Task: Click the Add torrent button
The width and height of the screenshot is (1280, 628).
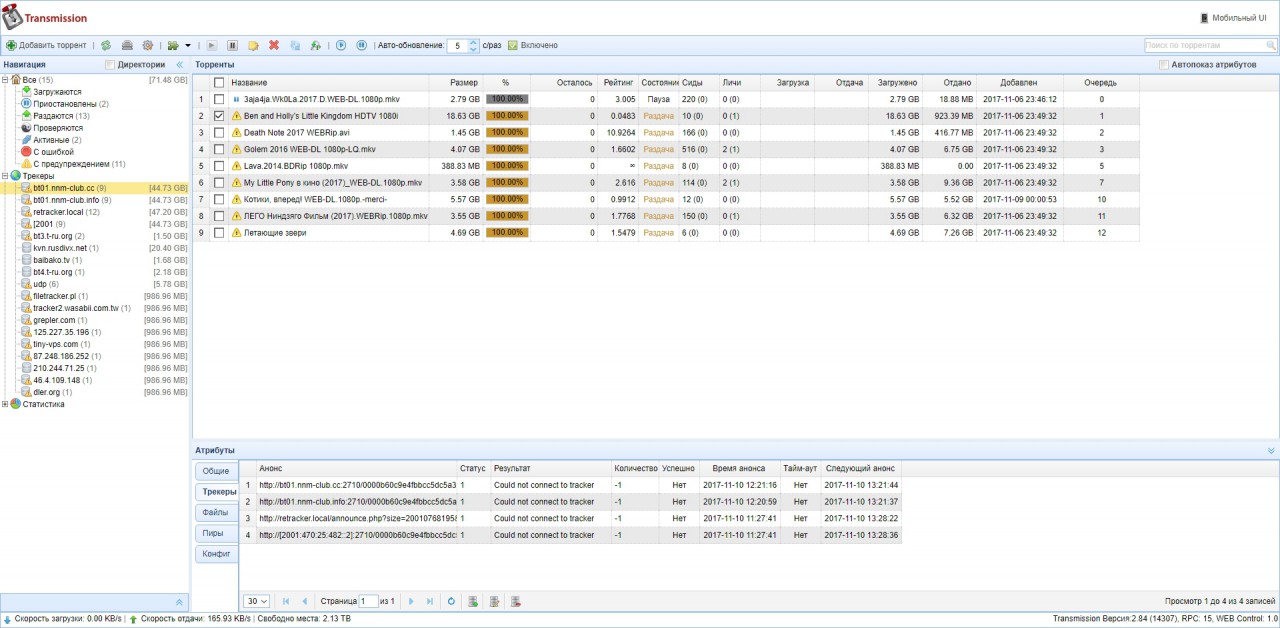Action: [x=46, y=45]
